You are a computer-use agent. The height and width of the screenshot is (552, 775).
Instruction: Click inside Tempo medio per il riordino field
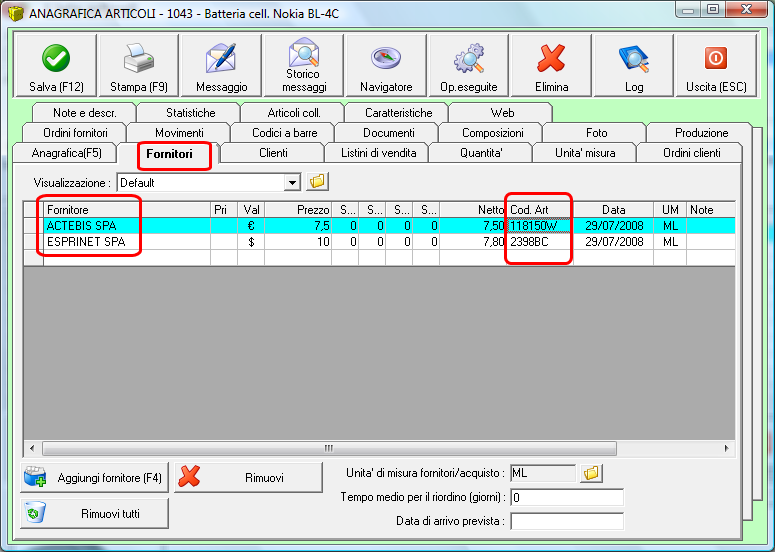tap(567, 497)
